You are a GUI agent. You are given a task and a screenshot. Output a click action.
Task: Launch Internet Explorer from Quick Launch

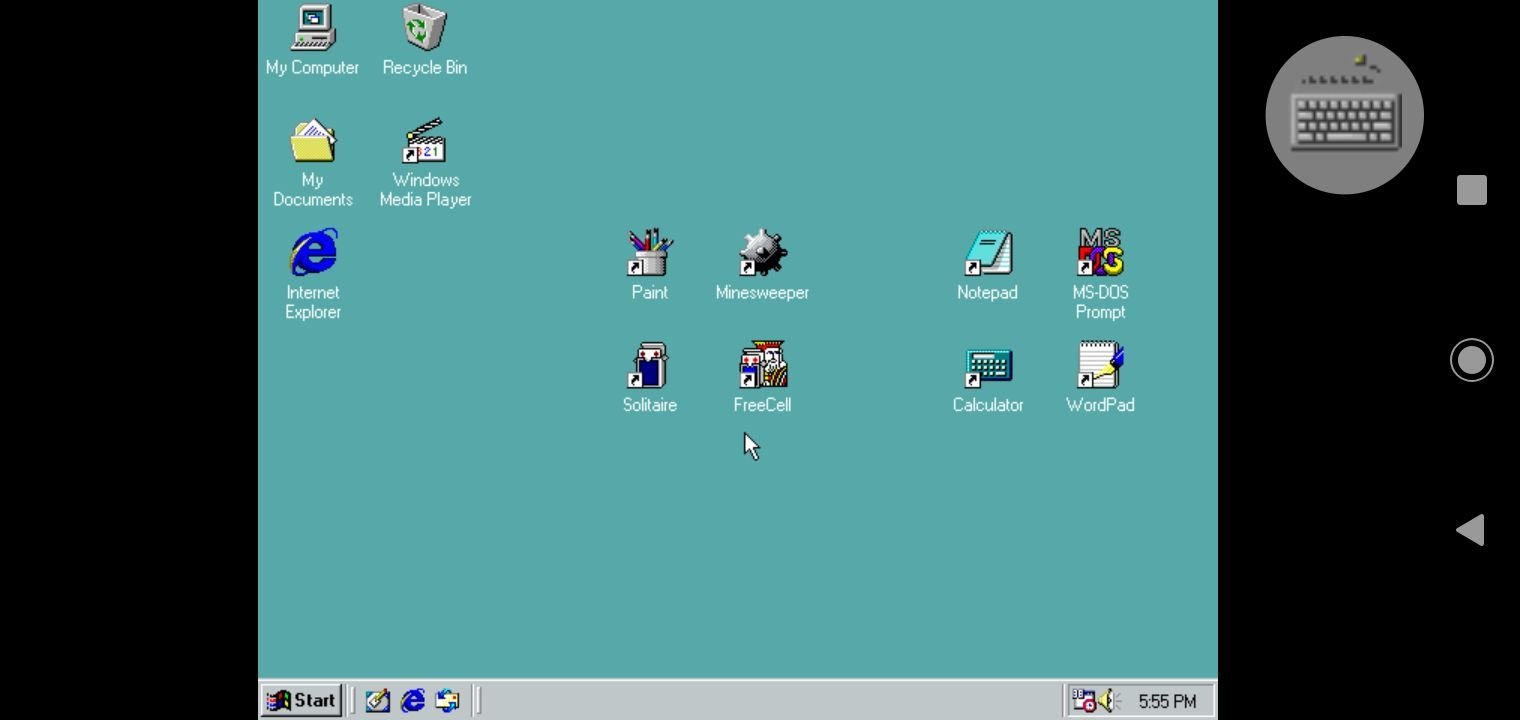coord(412,701)
